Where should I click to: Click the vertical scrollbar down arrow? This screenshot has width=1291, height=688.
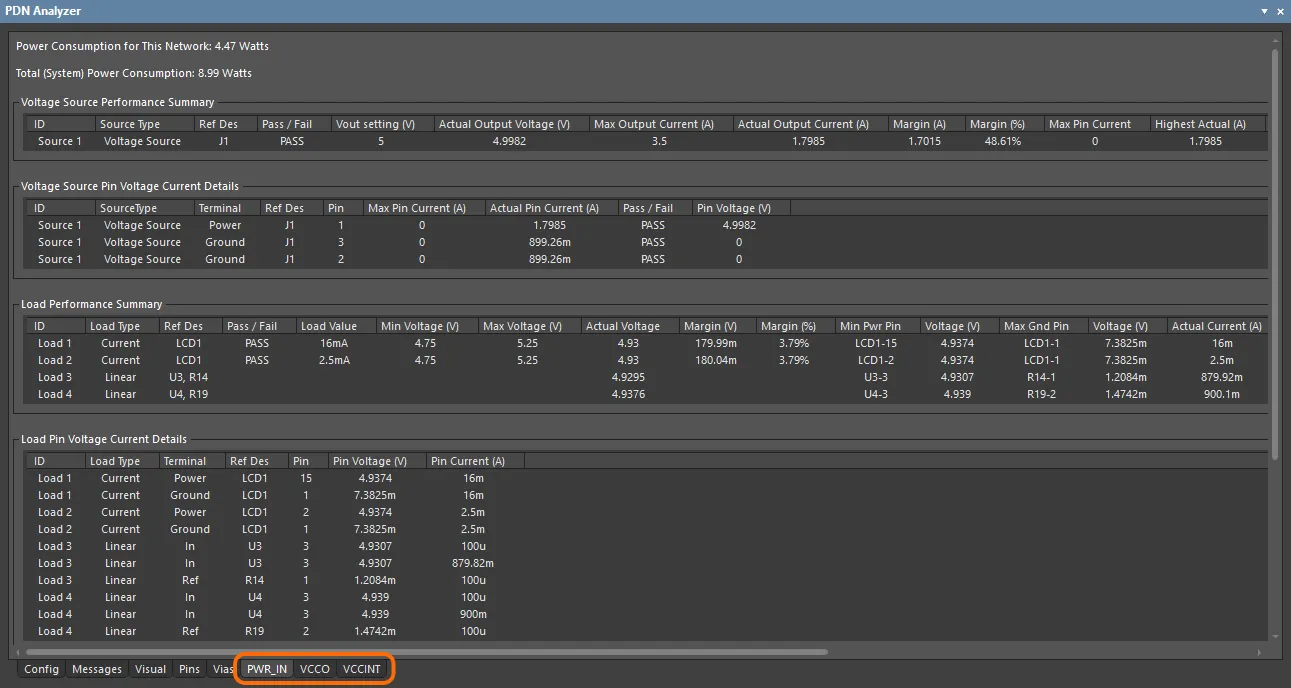(1275, 636)
